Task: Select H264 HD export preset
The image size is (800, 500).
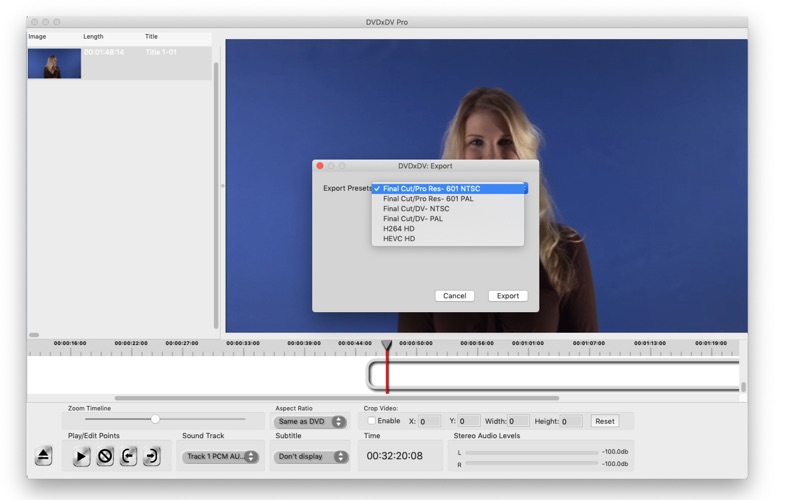Action: coord(400,229)
